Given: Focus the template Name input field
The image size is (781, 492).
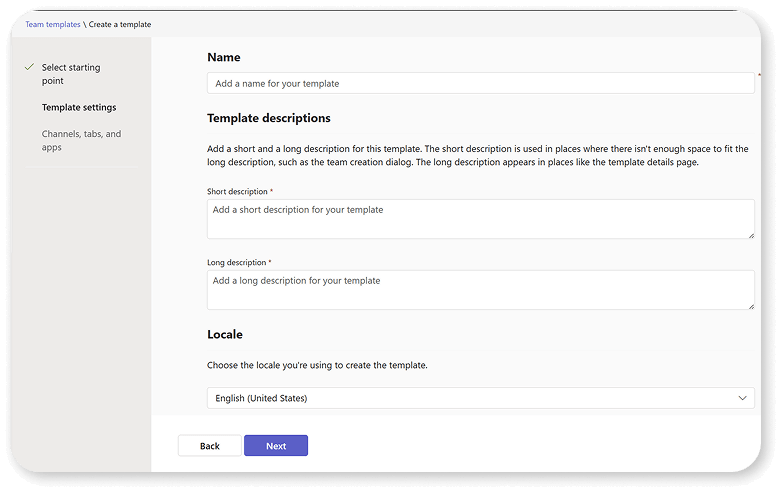Looking at the screenshot, I should [481, 83].
